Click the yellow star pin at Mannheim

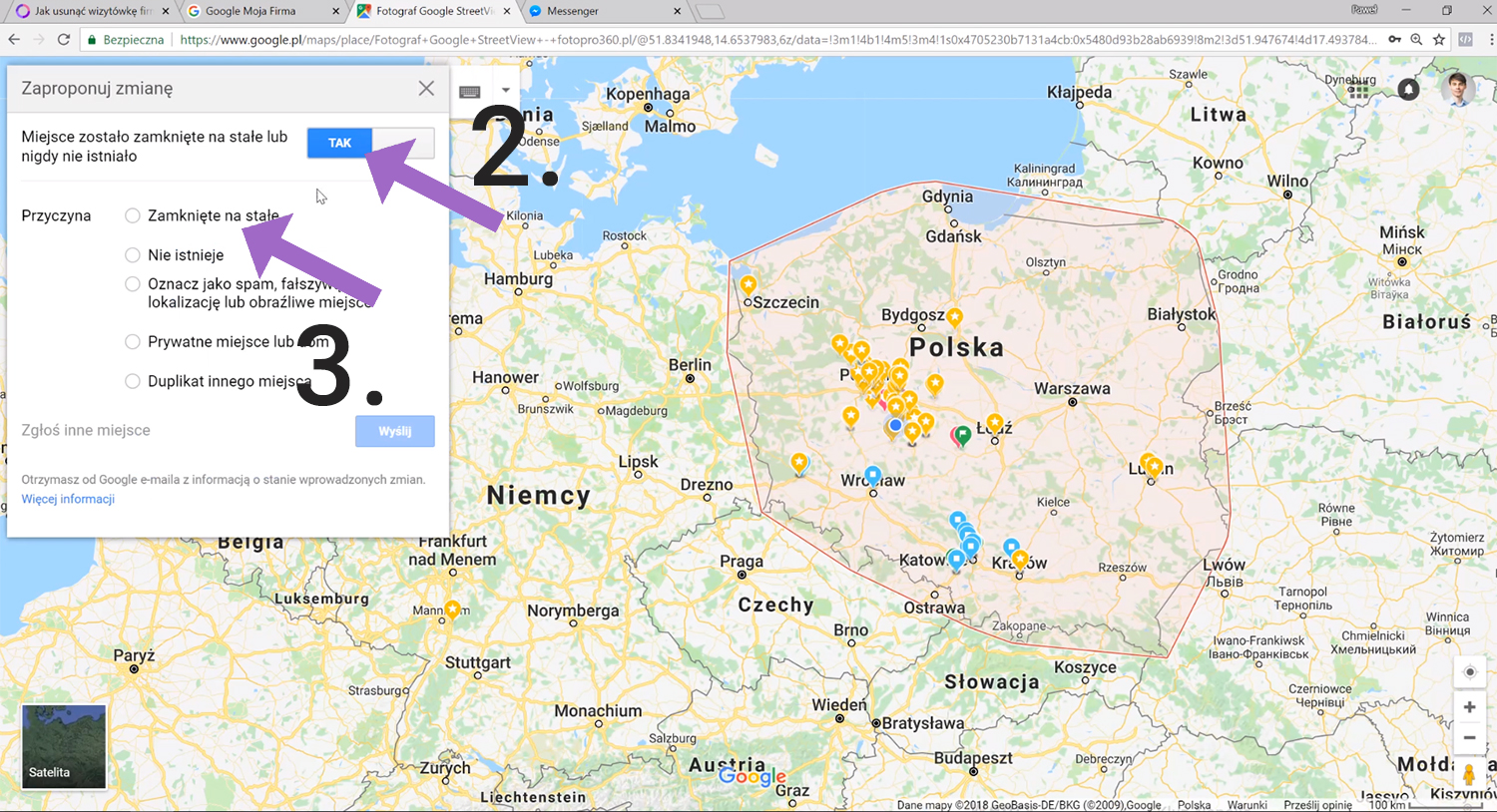[452, 609]
